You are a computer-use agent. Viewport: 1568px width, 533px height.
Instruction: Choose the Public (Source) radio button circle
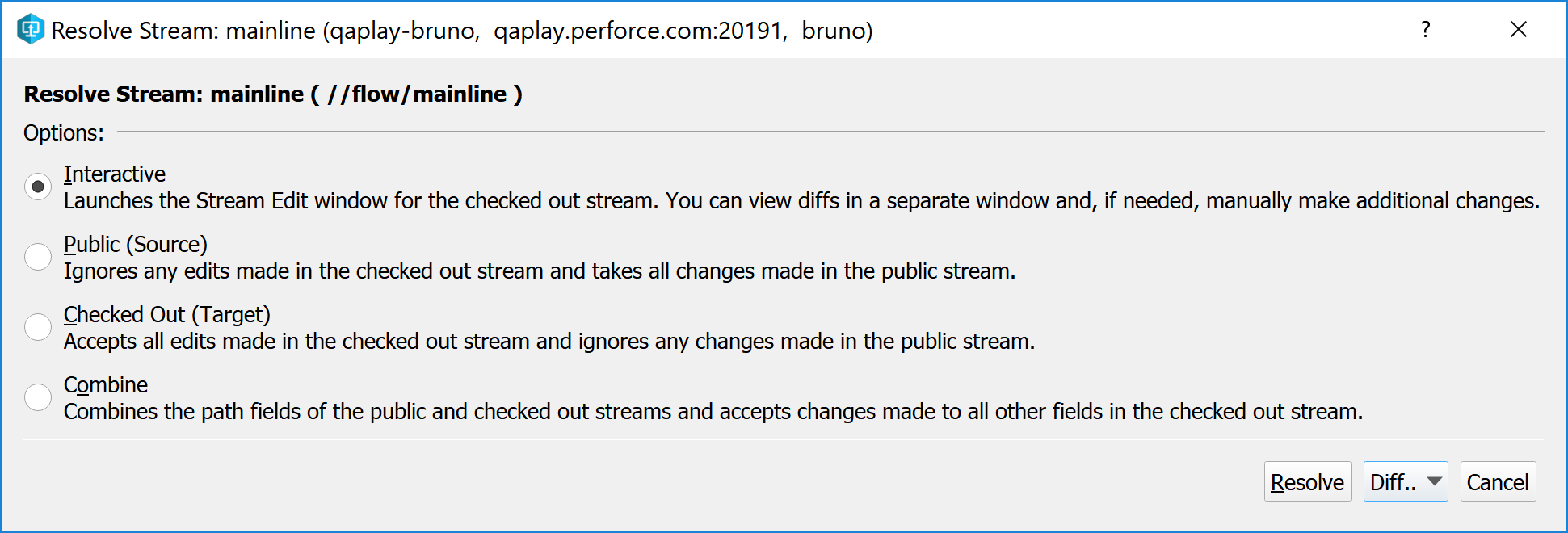[38, 257]
